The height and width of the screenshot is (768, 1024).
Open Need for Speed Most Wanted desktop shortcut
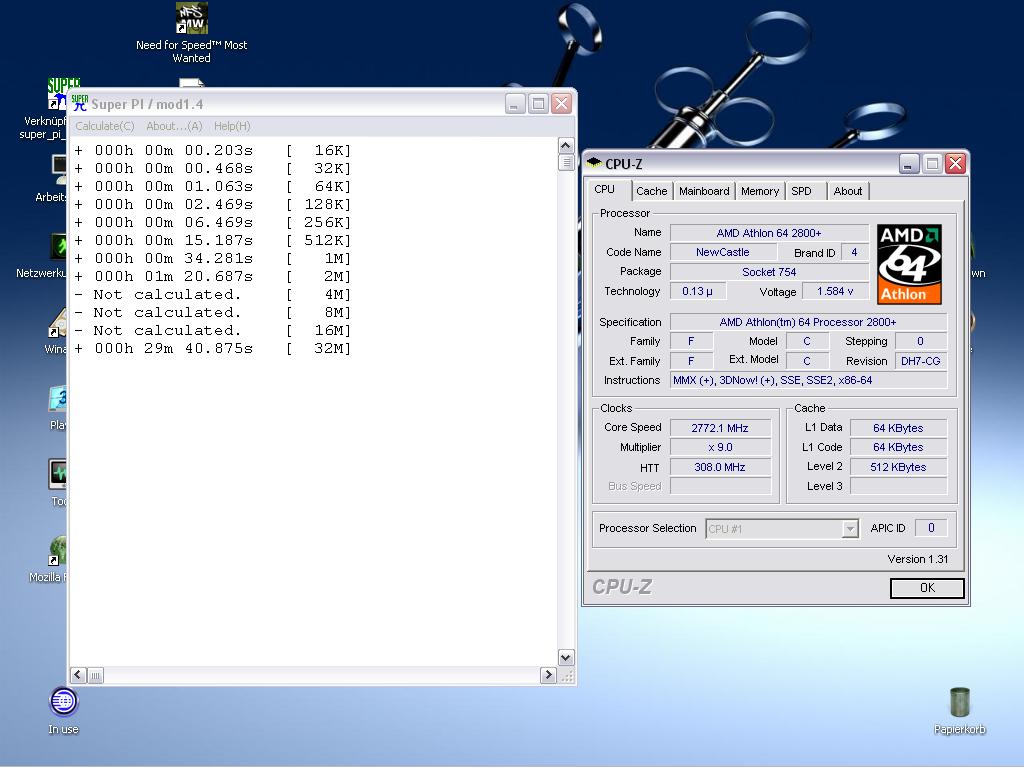[191, 18]
